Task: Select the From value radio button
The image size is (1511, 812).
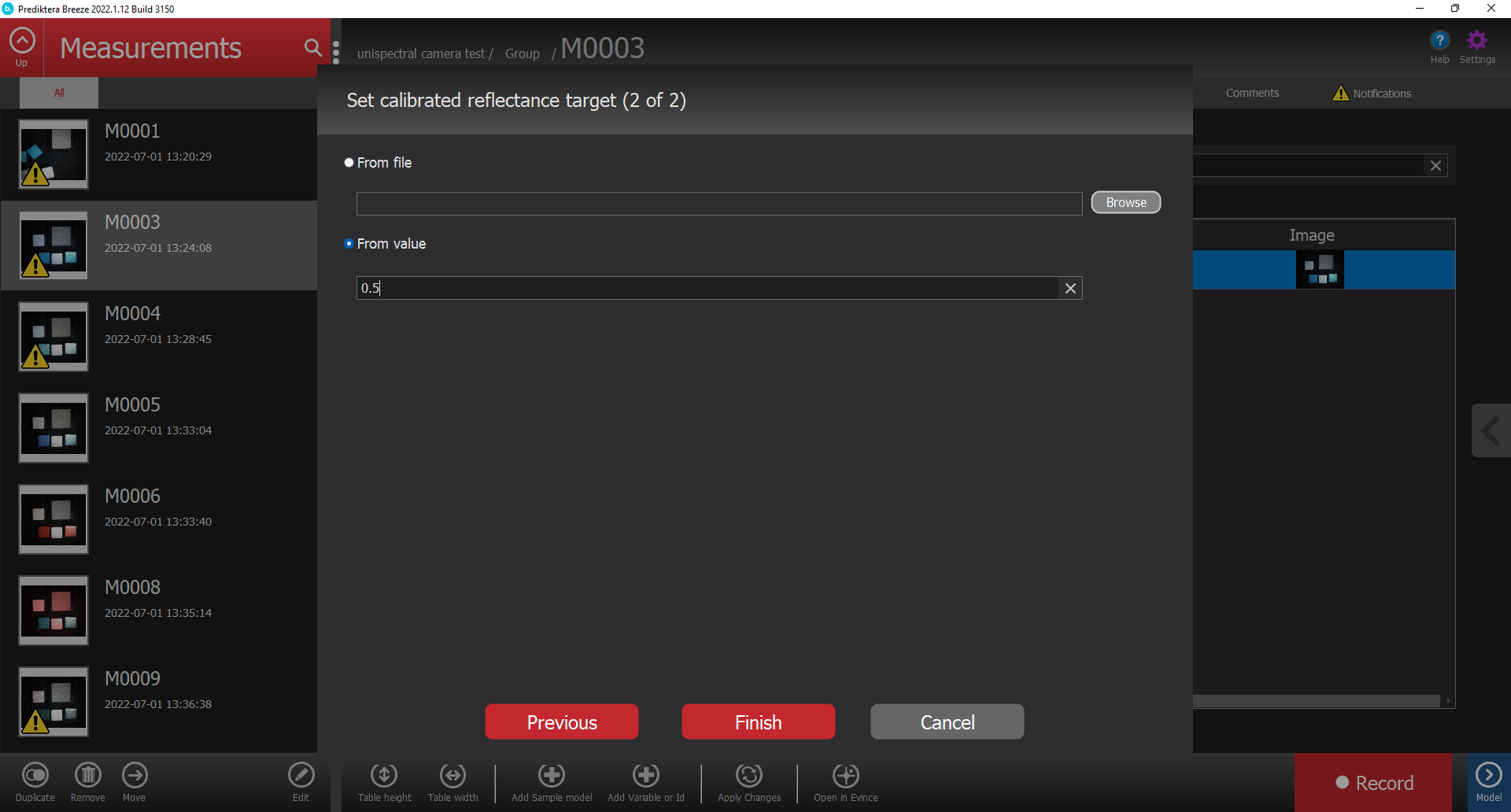Action: click(x=349, y=244)
